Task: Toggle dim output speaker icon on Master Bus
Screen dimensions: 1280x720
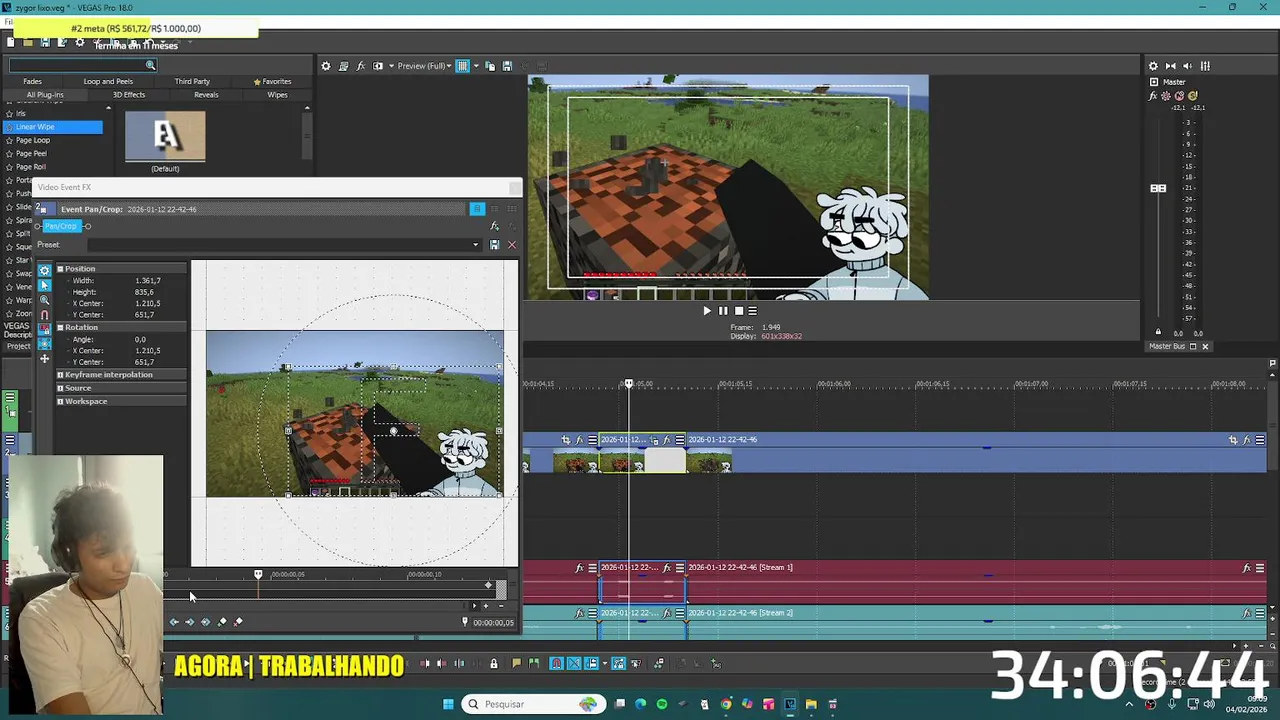Action: [1187, 66]
